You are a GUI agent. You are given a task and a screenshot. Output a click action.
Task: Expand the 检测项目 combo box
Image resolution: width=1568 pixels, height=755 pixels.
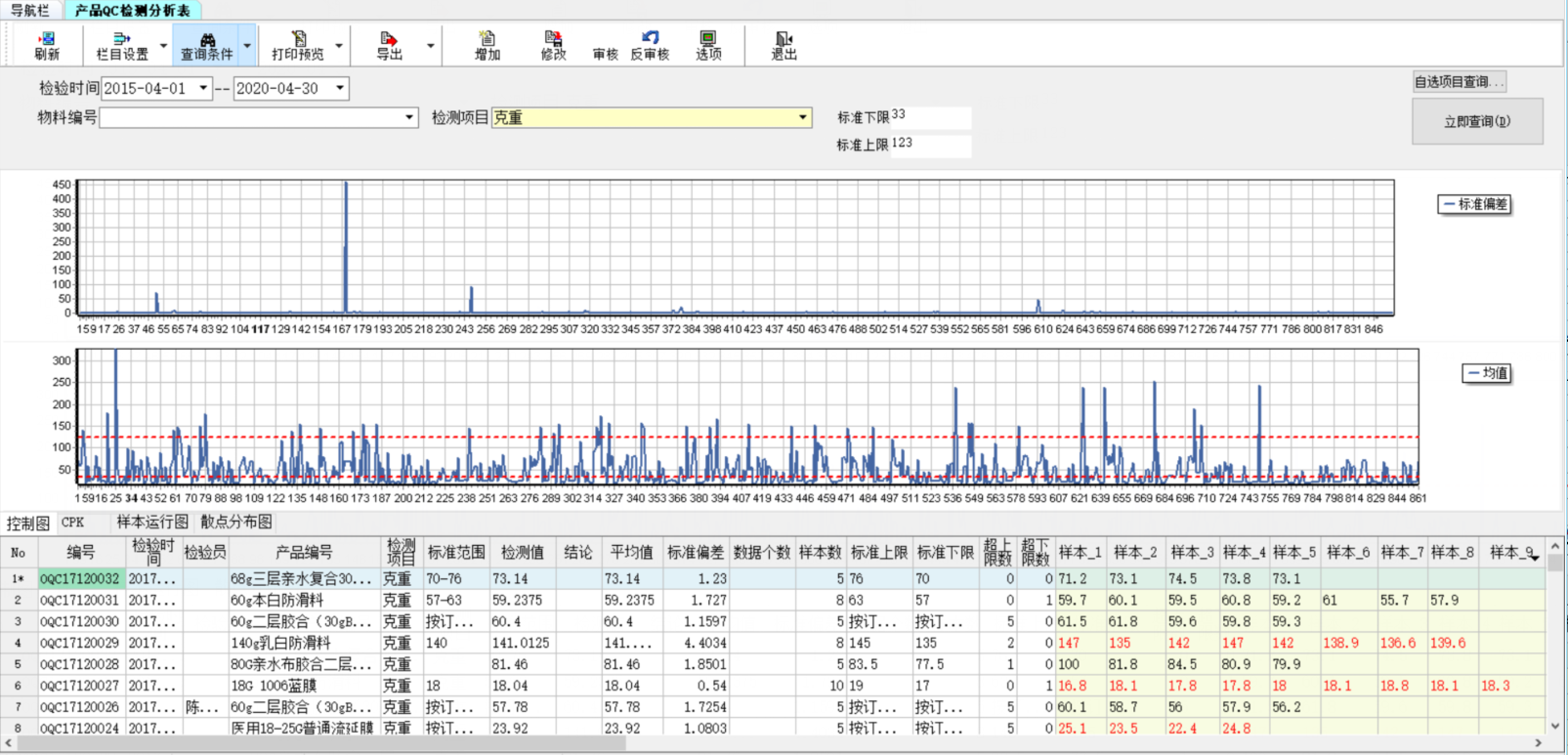(802, 117)
